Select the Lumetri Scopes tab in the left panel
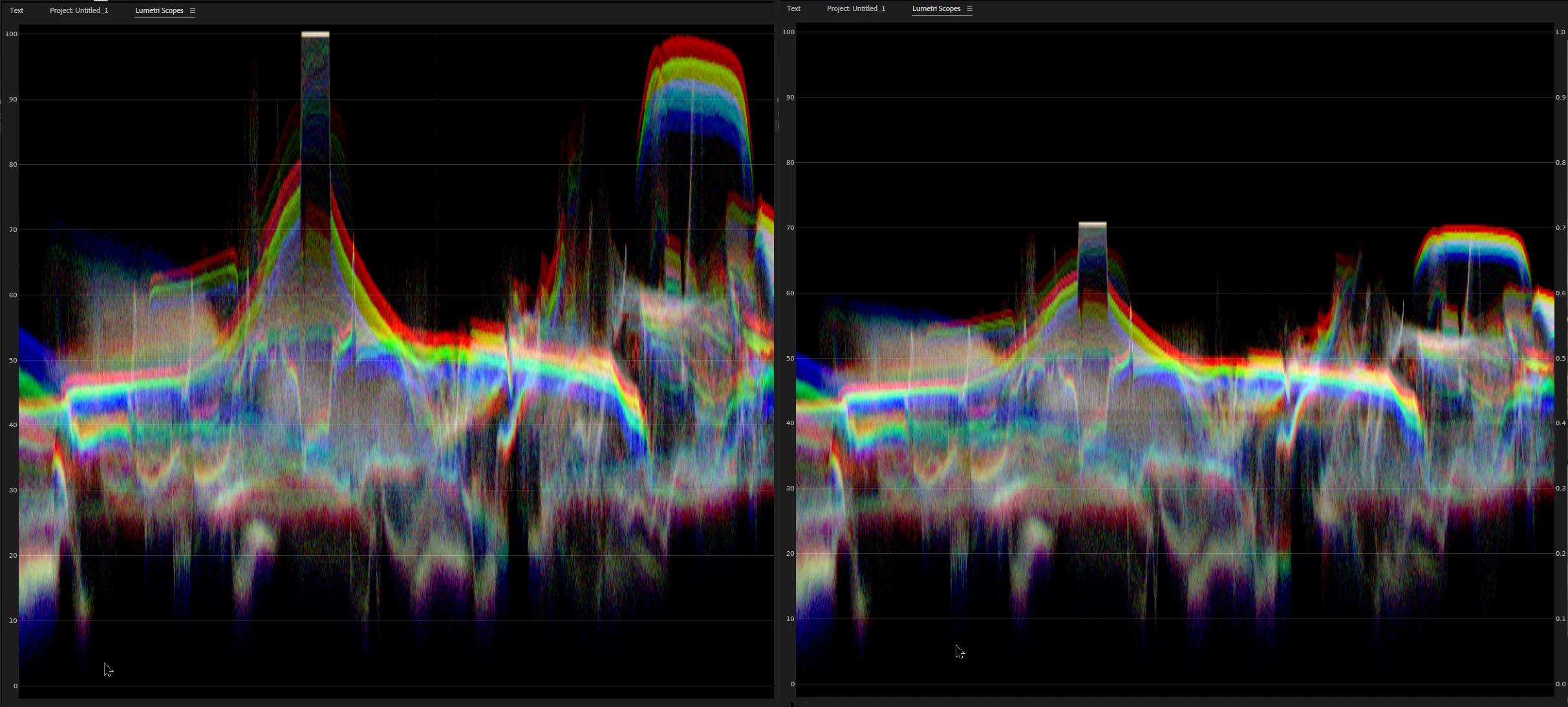 click(159, 10)
